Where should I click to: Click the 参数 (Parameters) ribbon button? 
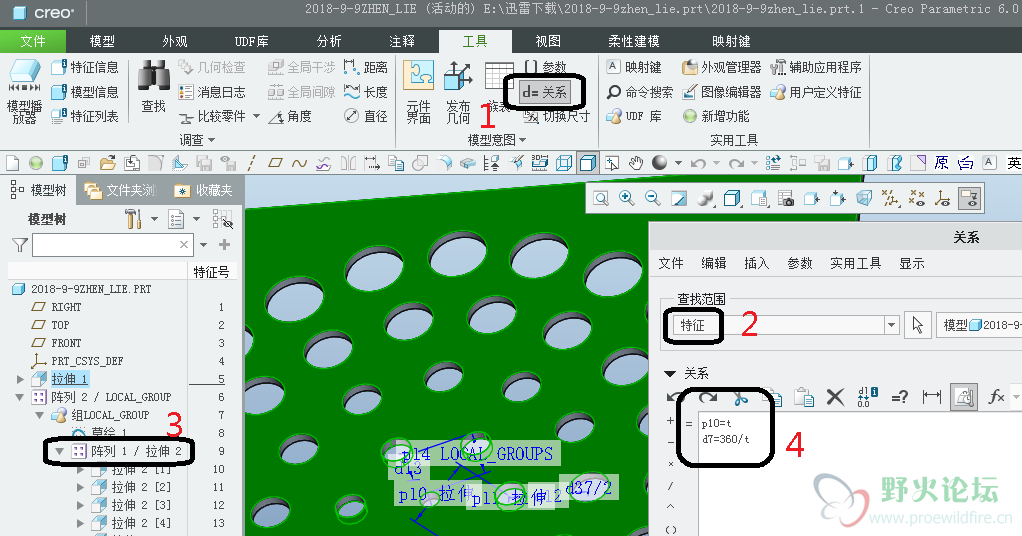point(546,67)
